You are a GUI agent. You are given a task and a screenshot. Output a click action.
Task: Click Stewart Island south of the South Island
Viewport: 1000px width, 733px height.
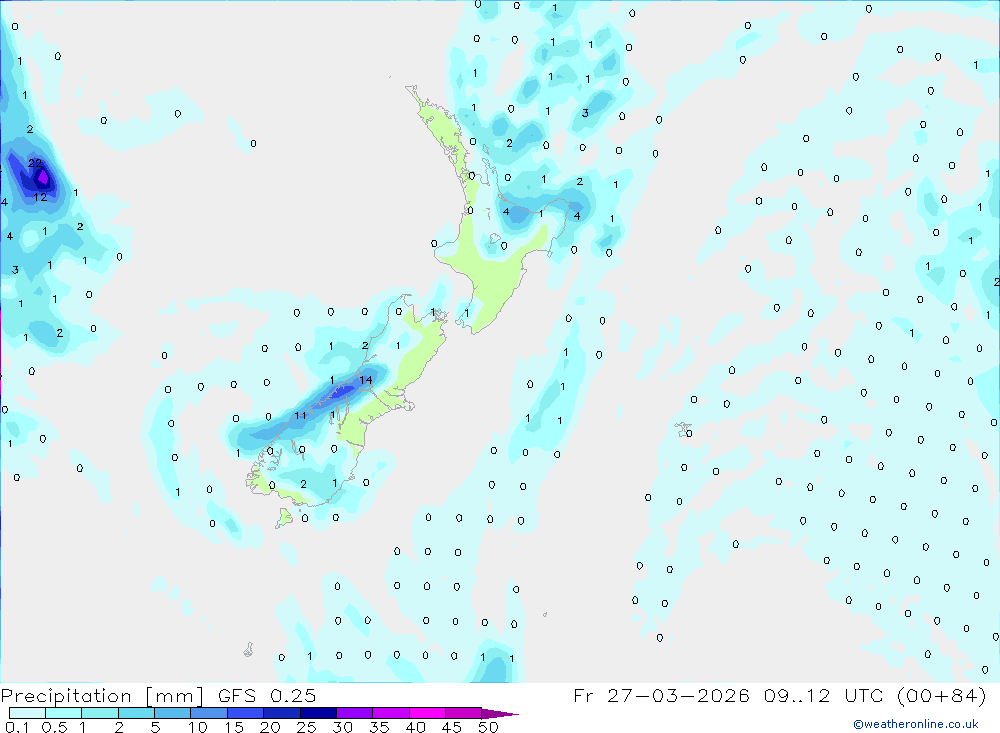(284, 517)
